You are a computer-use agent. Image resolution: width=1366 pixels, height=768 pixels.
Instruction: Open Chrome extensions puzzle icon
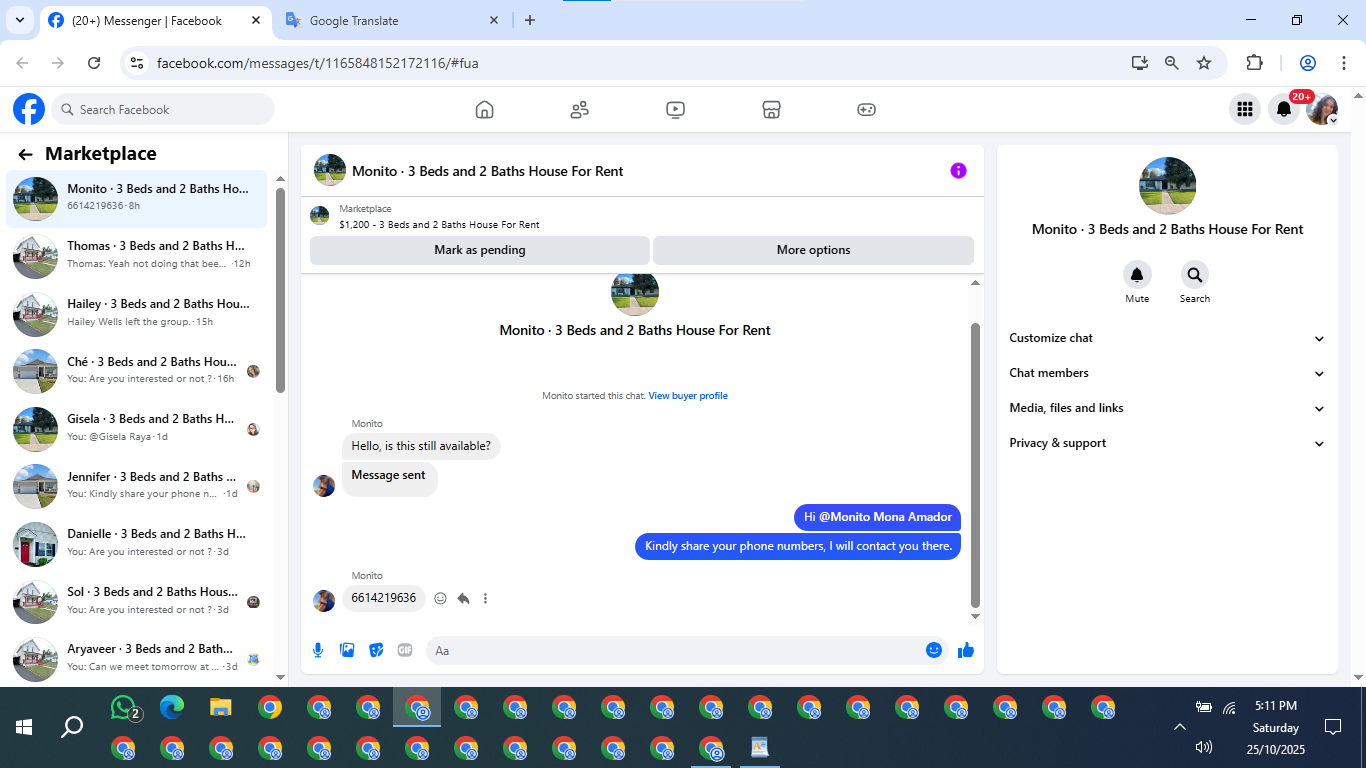point(1254,63)
